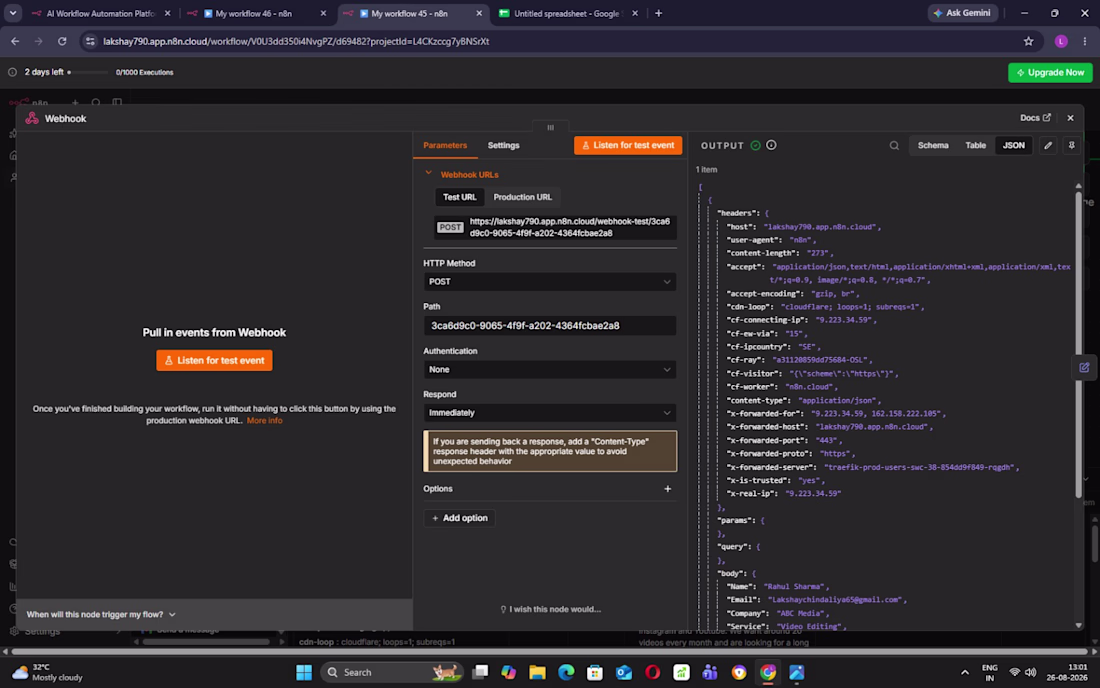The width and height of the screenshot is (1100, 688).
Task: Reload the page in the browser
Action: [62, 41]
